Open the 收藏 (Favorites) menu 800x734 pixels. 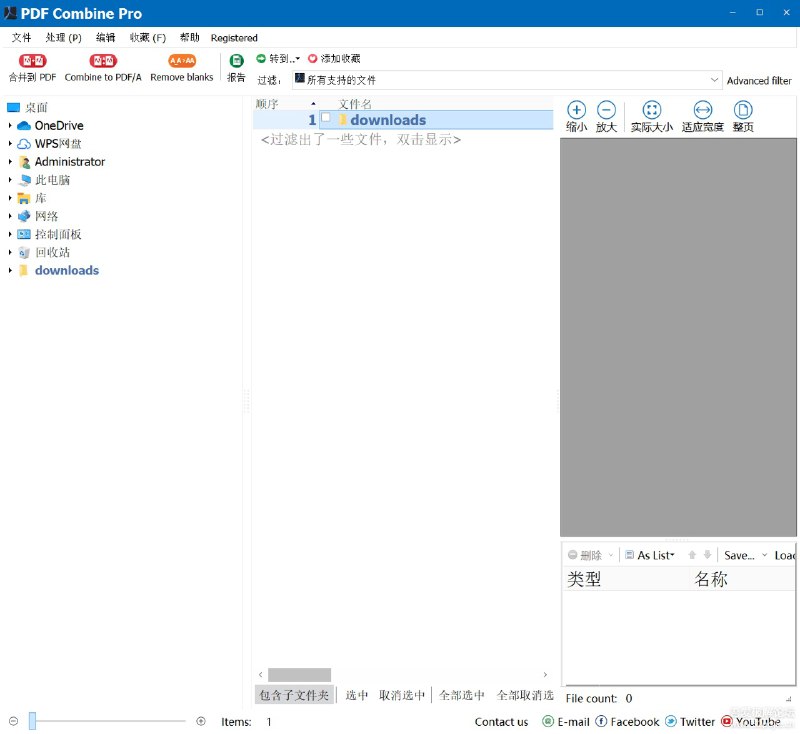pyautogui.click(x=146, y=37)
